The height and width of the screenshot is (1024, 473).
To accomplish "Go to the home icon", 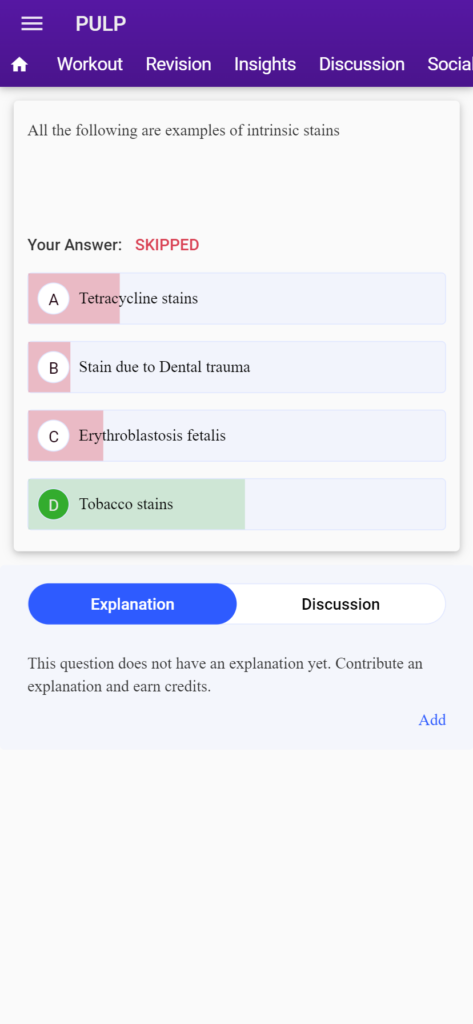I will [x=20, y=64].
